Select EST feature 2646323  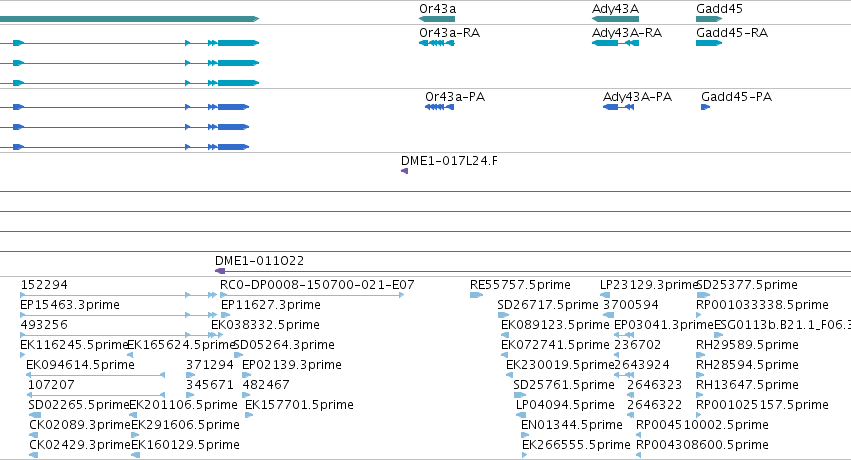click(x=655, y=385)
